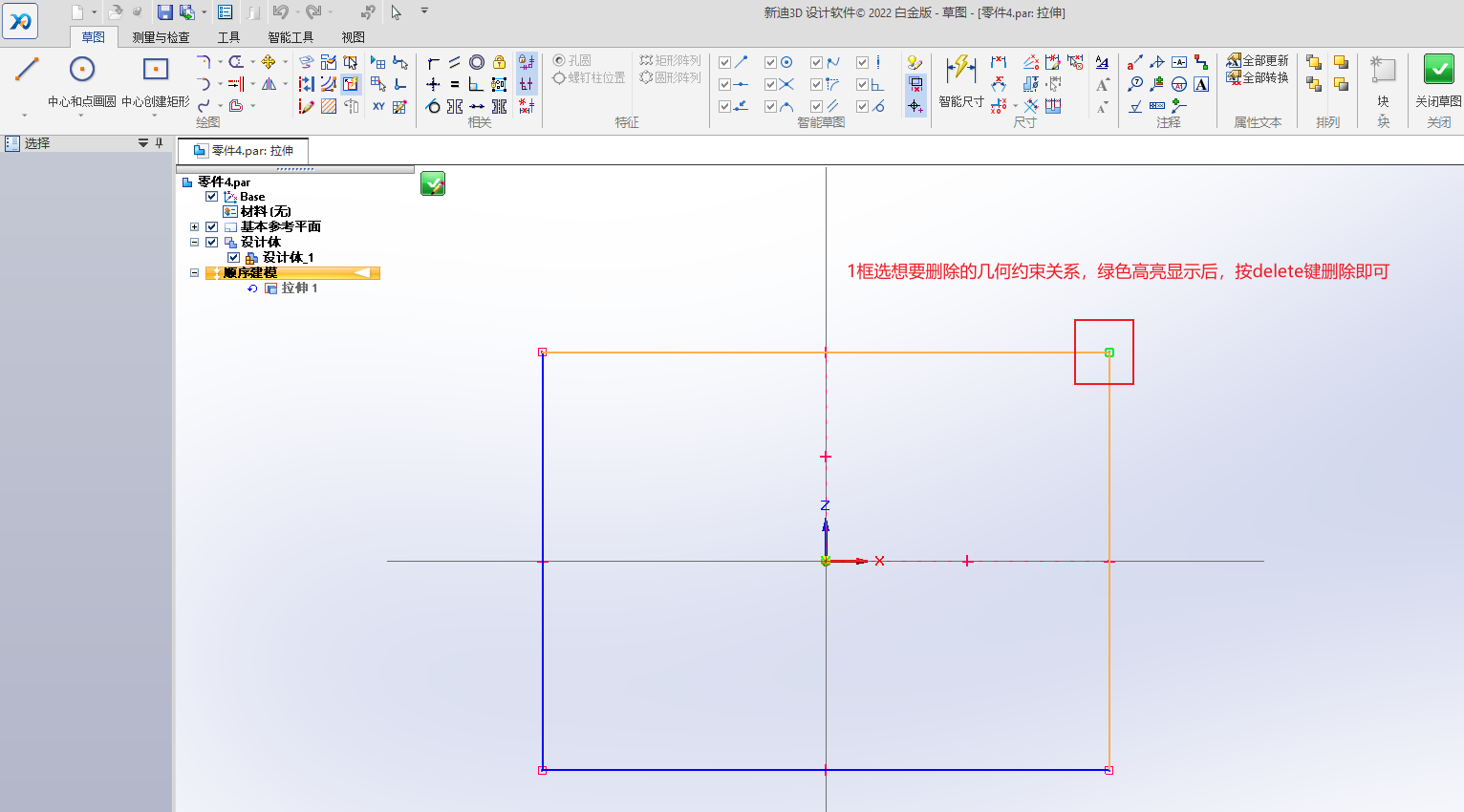Click the Save floppy disk icon

click(x=165, y=12)
